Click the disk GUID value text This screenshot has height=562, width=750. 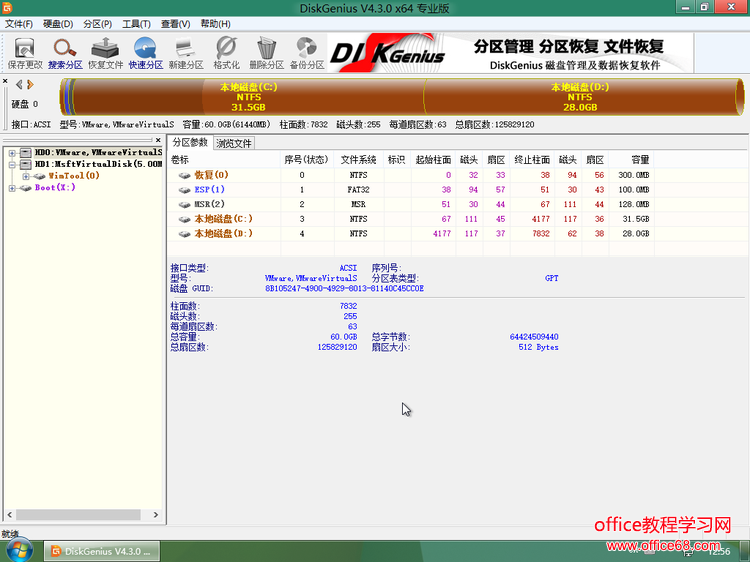tap(344, 289)
